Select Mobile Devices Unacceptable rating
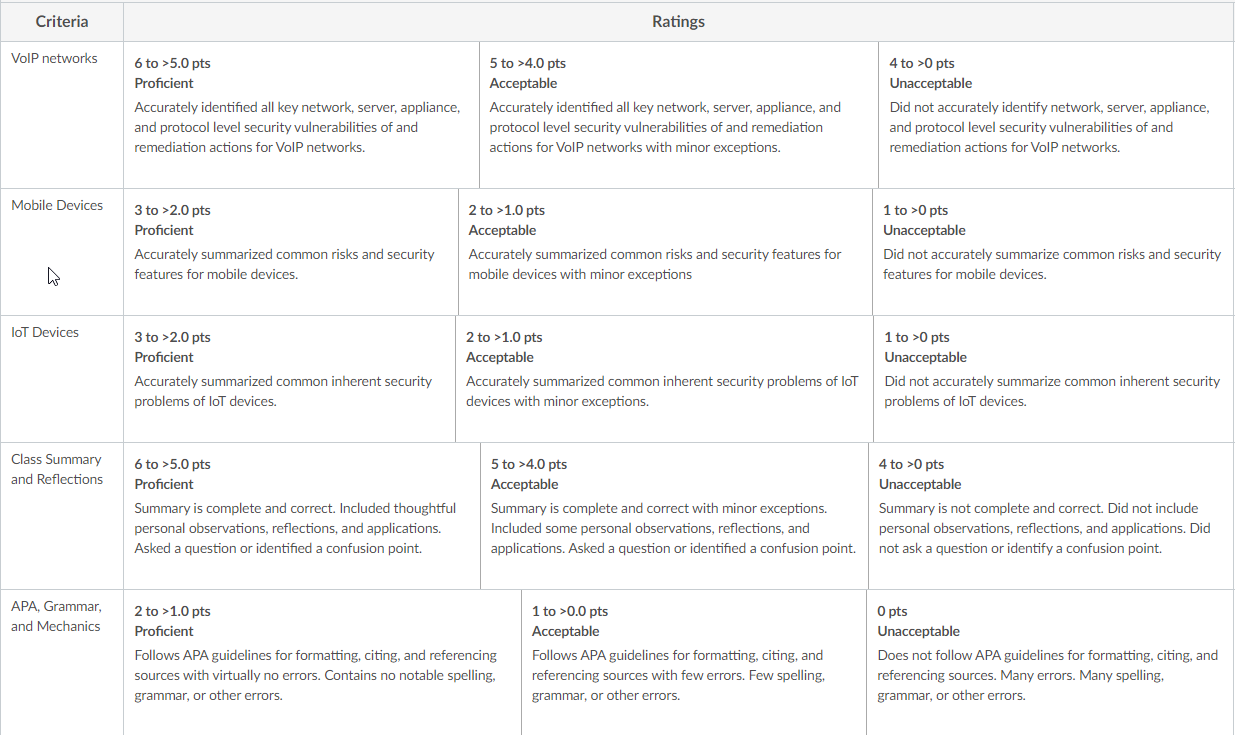Image resolution: width=1235 pixels, height=735 pixels. [x=1053, y=252]
